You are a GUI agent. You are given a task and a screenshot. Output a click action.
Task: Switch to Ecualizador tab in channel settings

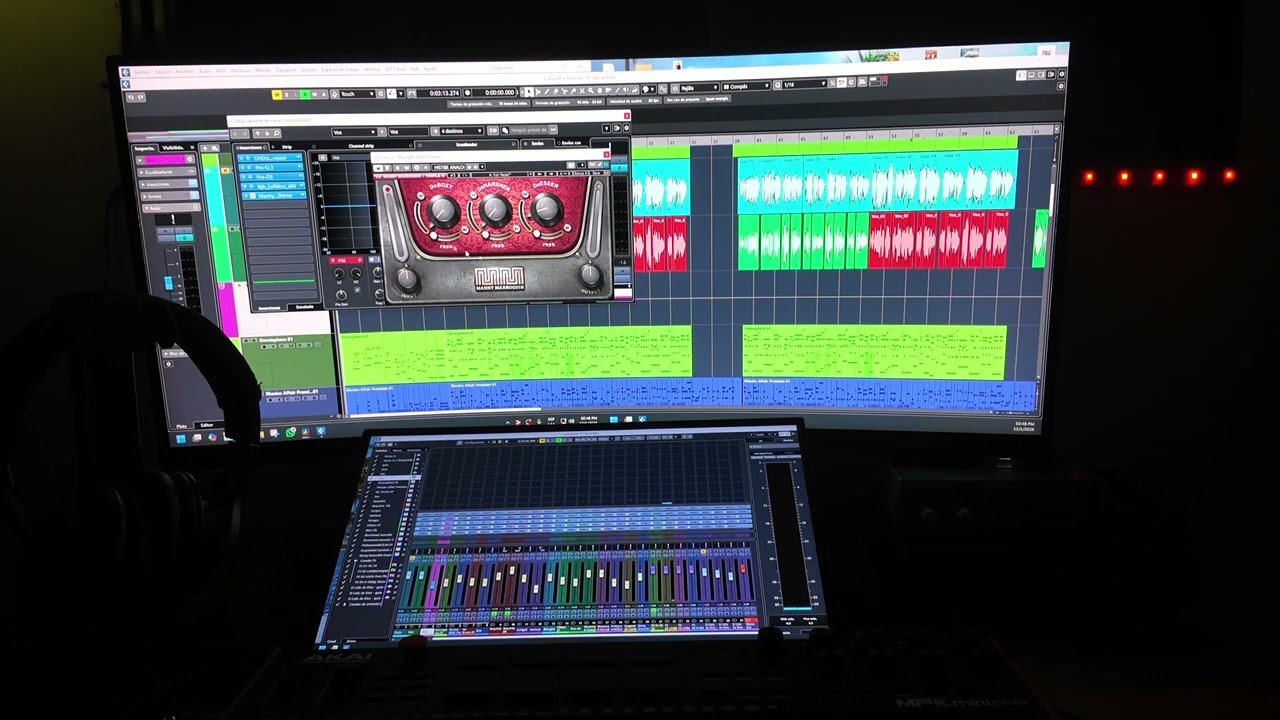(x=467, y=145)
